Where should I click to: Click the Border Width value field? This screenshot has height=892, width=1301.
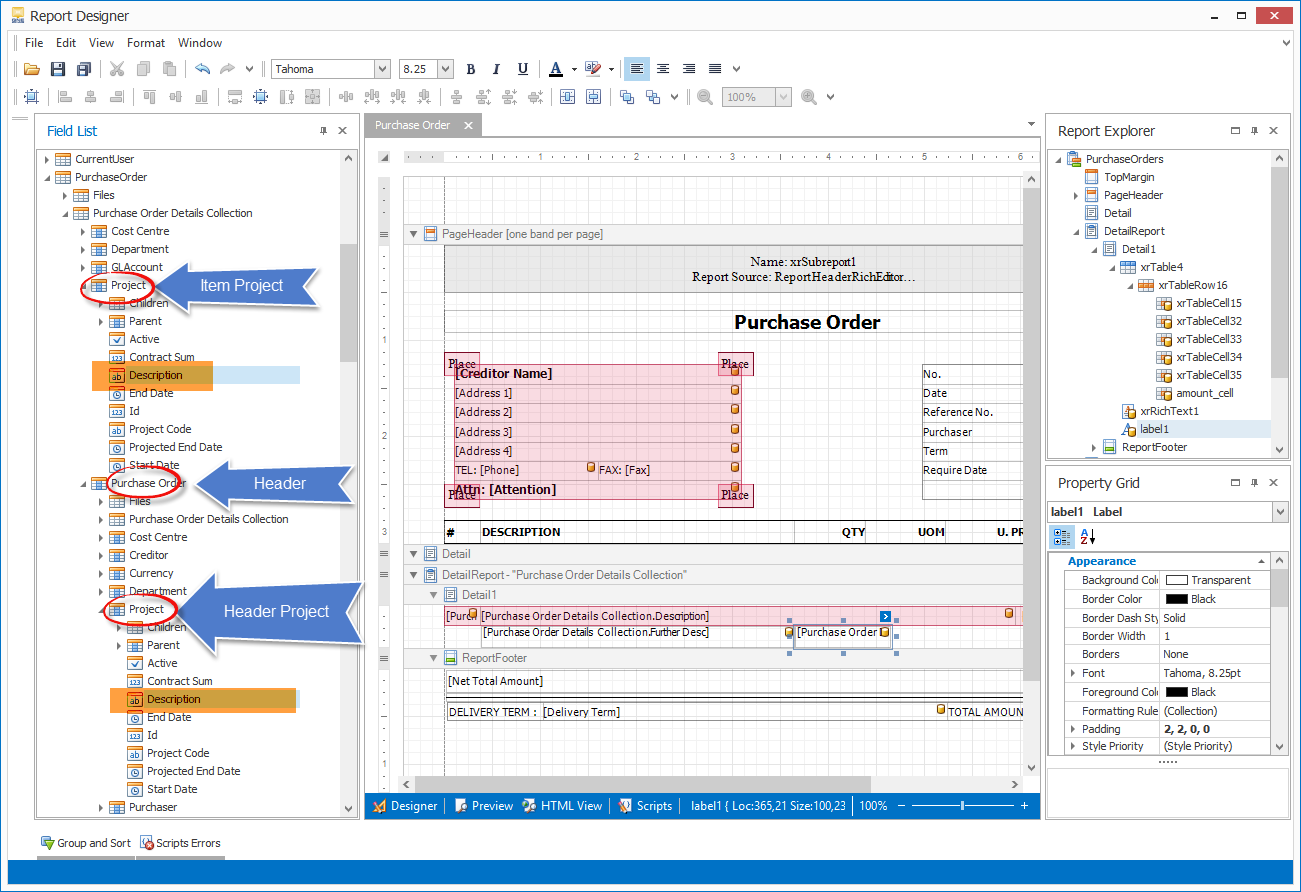point(1214,636)
